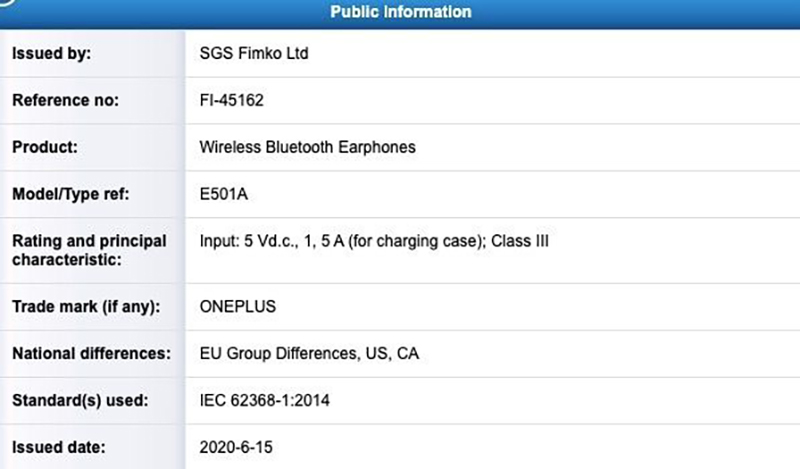Click the SGS Fimko Ltd value
800x469 pixels.
pyautogui.click(x=254, y=54)
